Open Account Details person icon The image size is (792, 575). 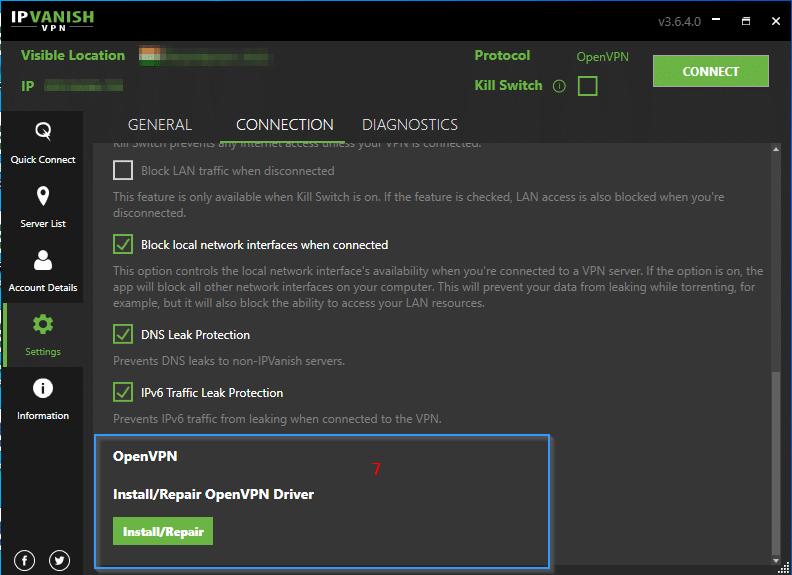click(x=43, y=260)
